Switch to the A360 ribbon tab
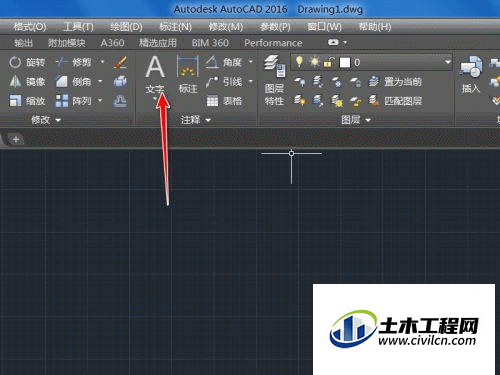The image size is (500, 375). click(112, 43)
